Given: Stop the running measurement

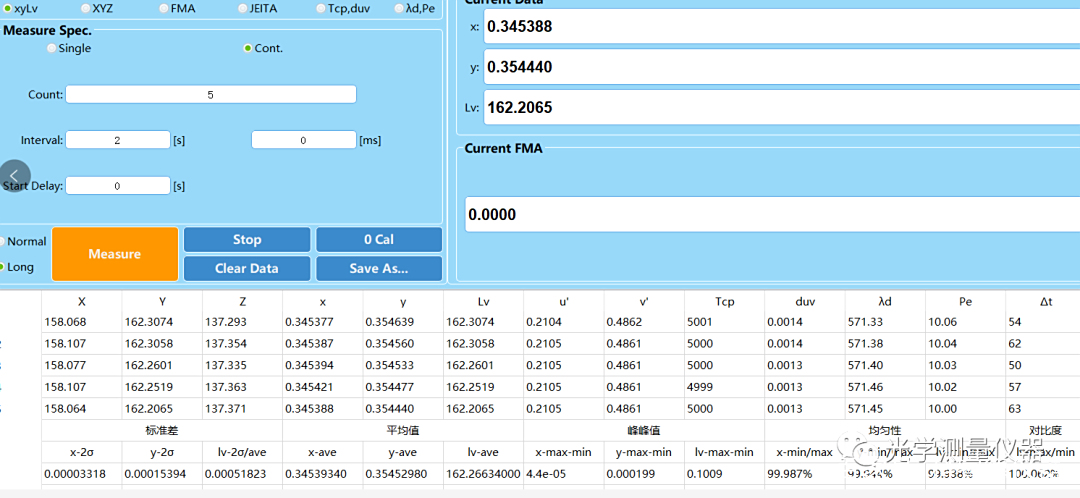Looking at the screenshot, I should click(x=247, y=240).
